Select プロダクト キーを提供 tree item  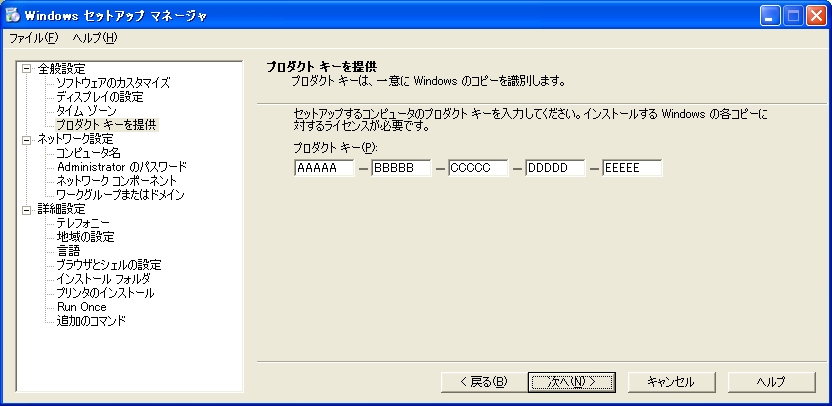tap(107, 125)
